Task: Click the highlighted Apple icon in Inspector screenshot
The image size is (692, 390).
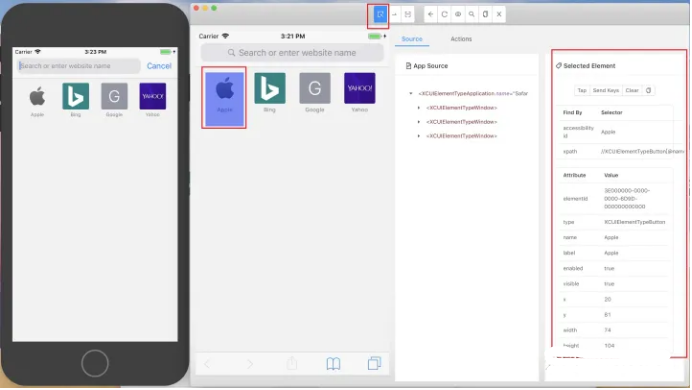Action: click(224, 98)
